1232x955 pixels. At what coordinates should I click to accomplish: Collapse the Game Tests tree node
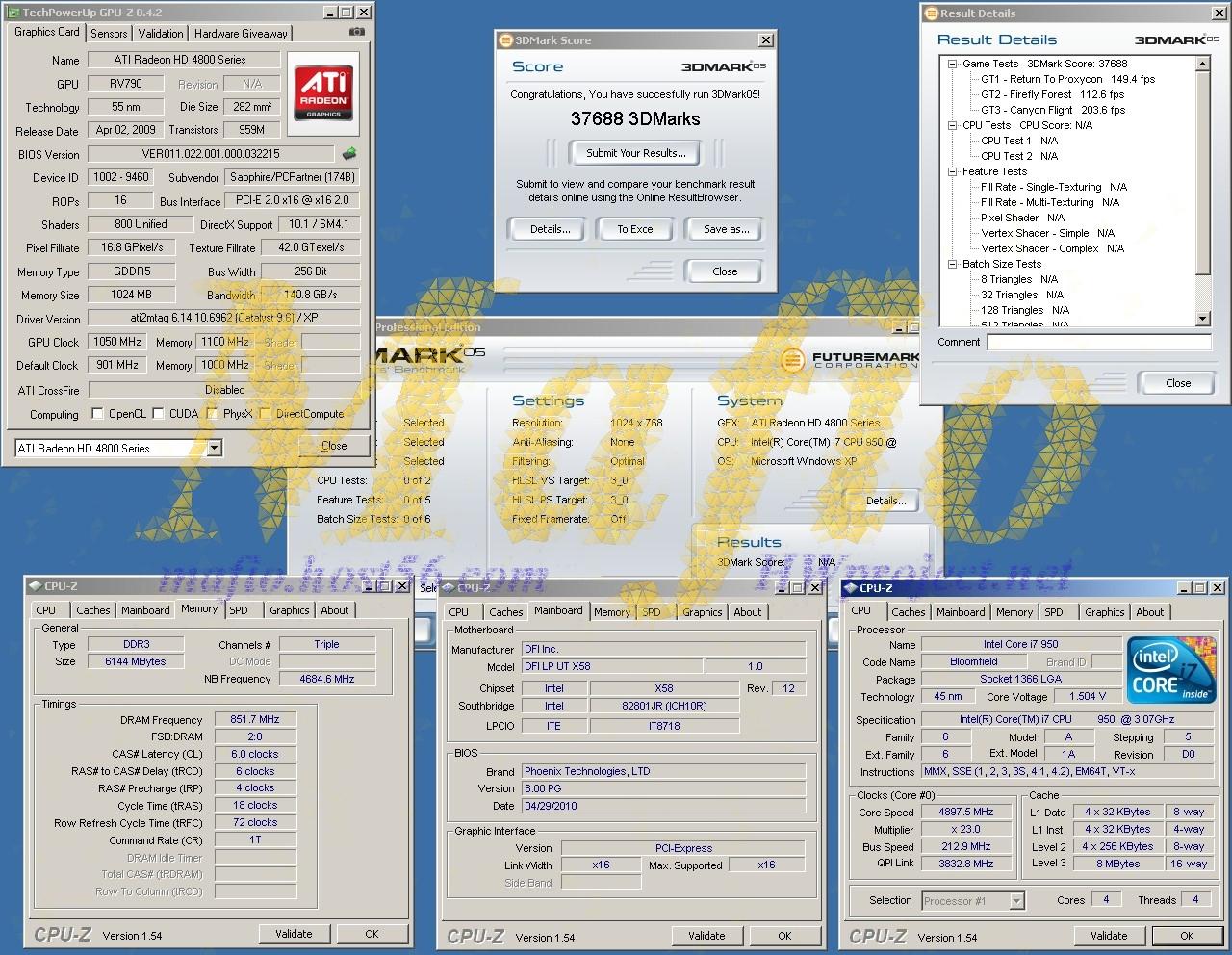pos(952,64)
